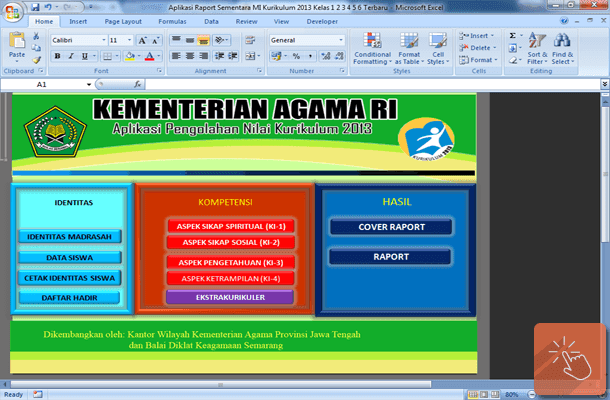Click the Excel Help question mark icon
610x400 pixels.
pyautogui.click(x=564, y=21)
